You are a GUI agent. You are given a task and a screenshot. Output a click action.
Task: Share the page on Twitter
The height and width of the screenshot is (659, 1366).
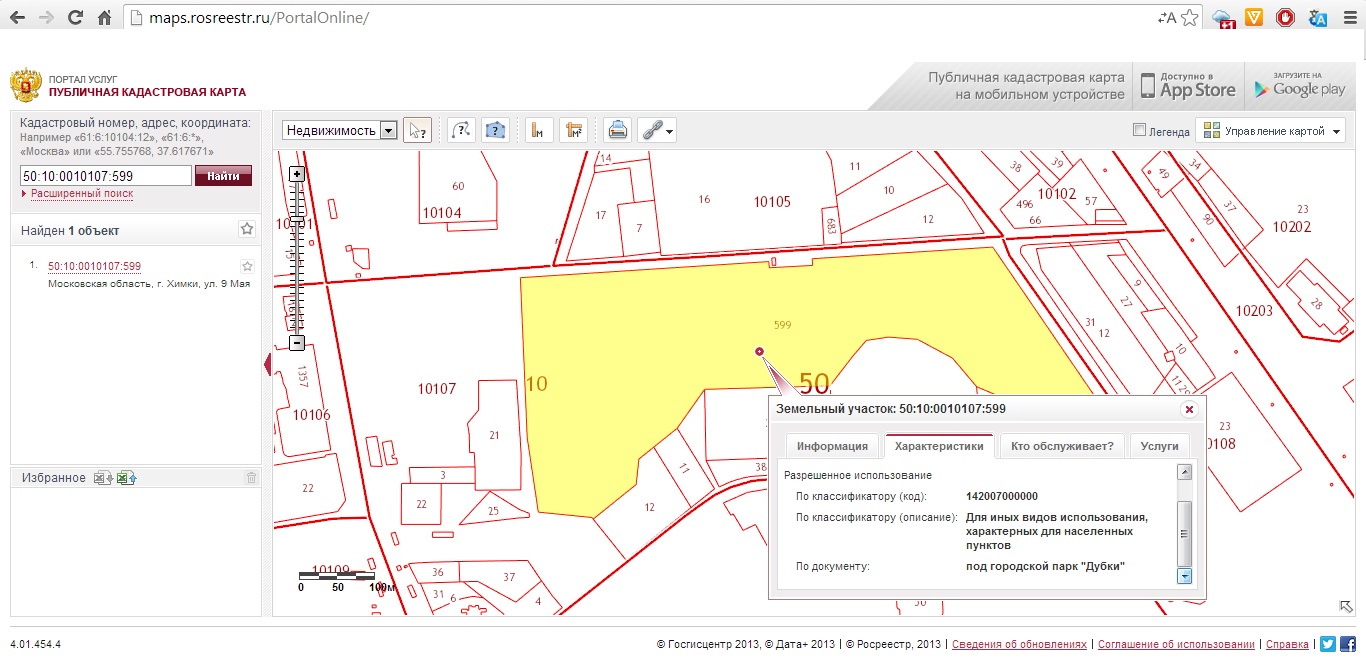point(1328,644)
